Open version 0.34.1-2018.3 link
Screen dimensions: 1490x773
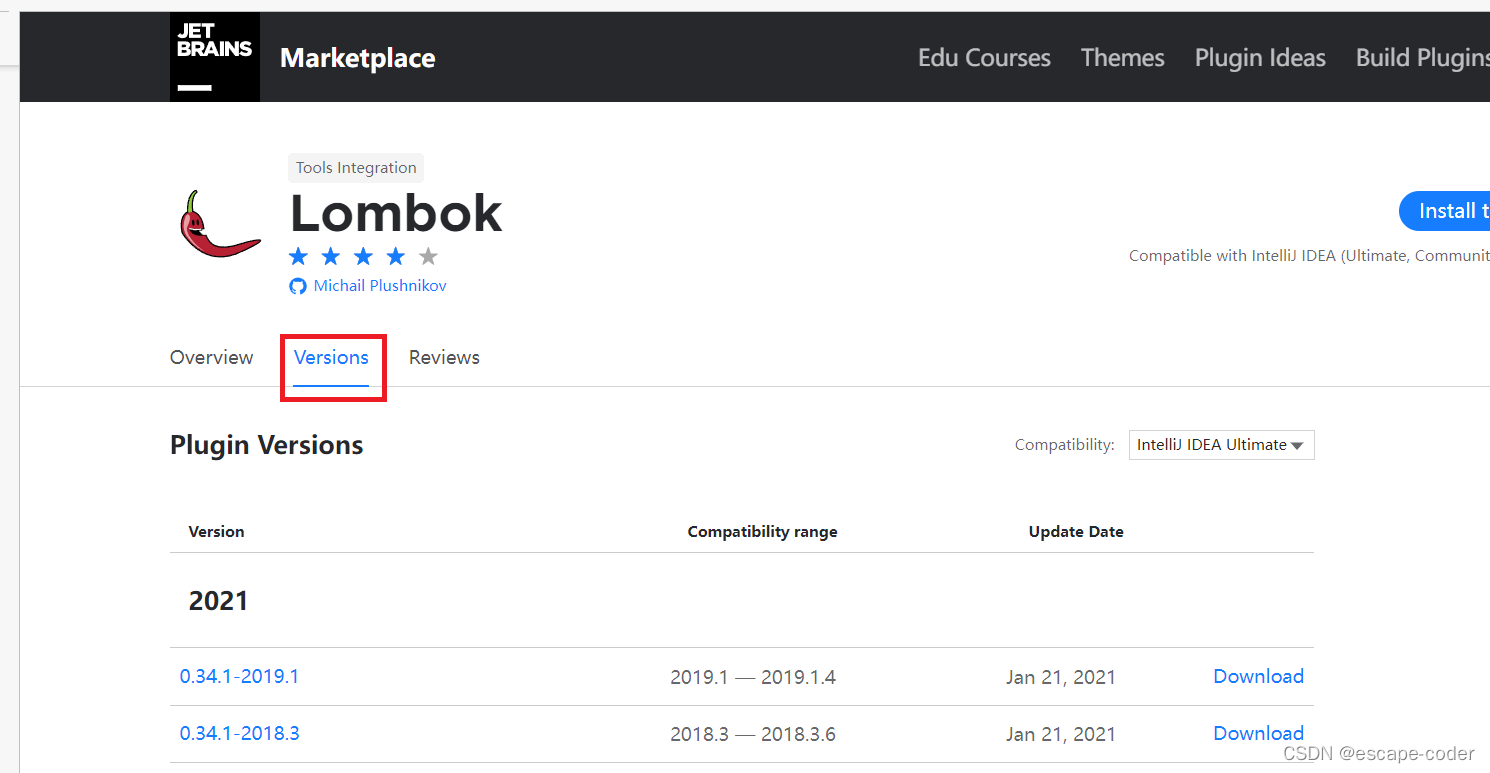click(239, 733)
